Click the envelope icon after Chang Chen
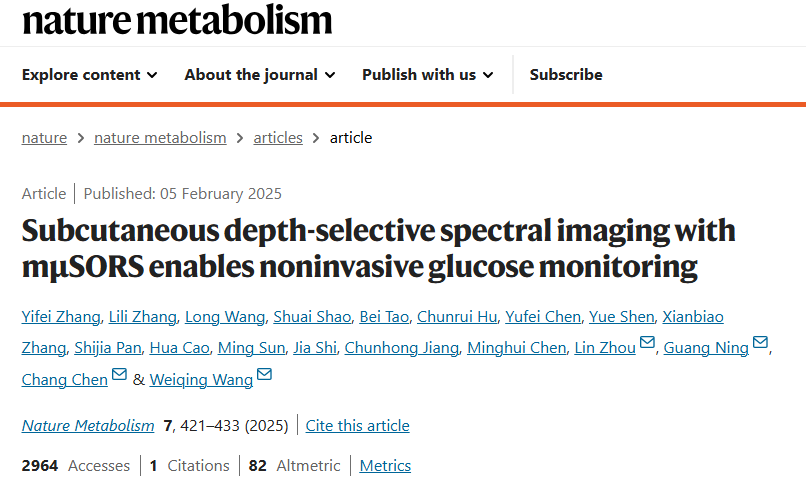Image resolution: width=806 pixels, height=489 pixels. tap(119, 374)
